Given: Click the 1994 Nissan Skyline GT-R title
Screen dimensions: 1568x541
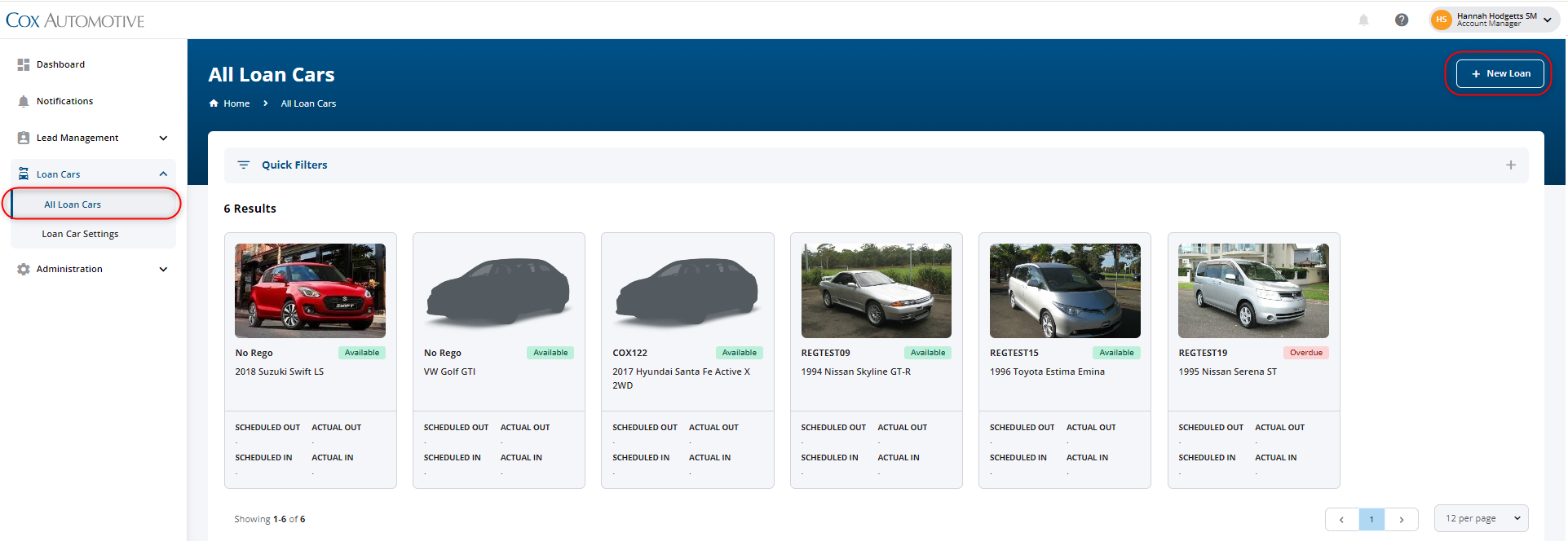Looking at the screenshot, I should [x=856, y=372].
